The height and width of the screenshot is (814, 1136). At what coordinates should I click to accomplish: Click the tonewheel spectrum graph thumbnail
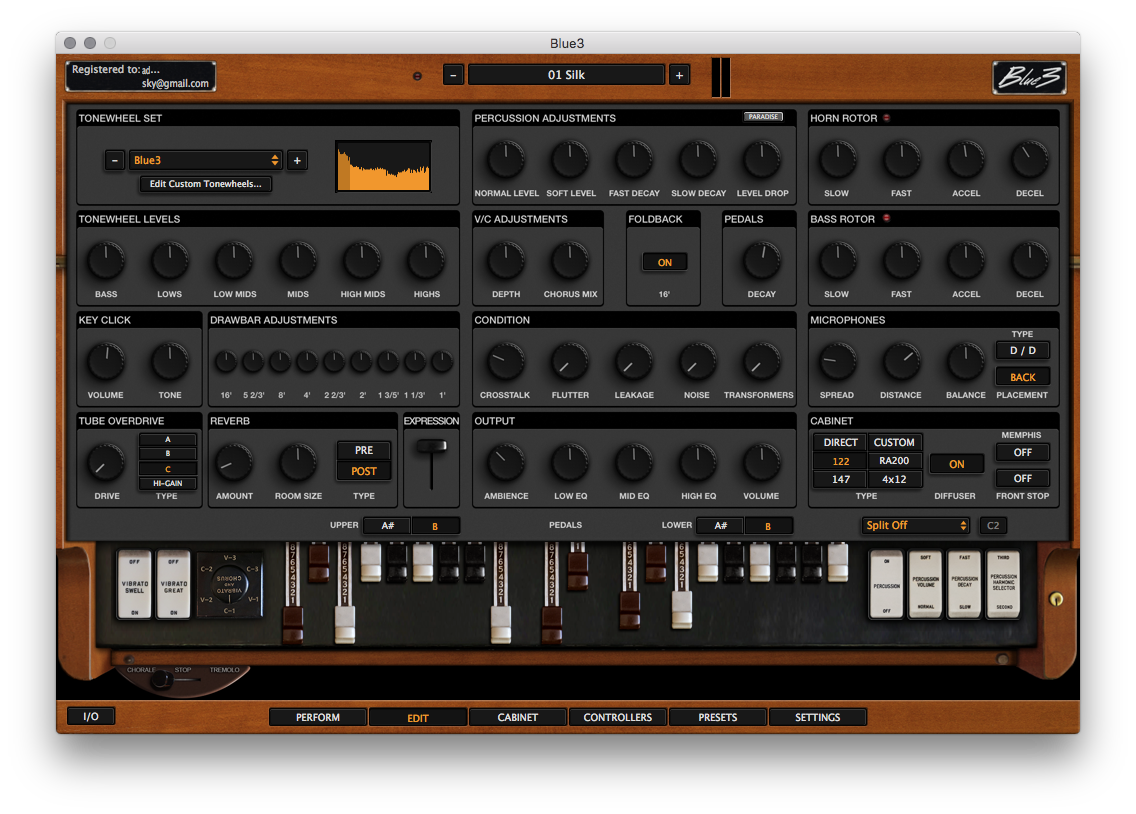pos(383,165)
